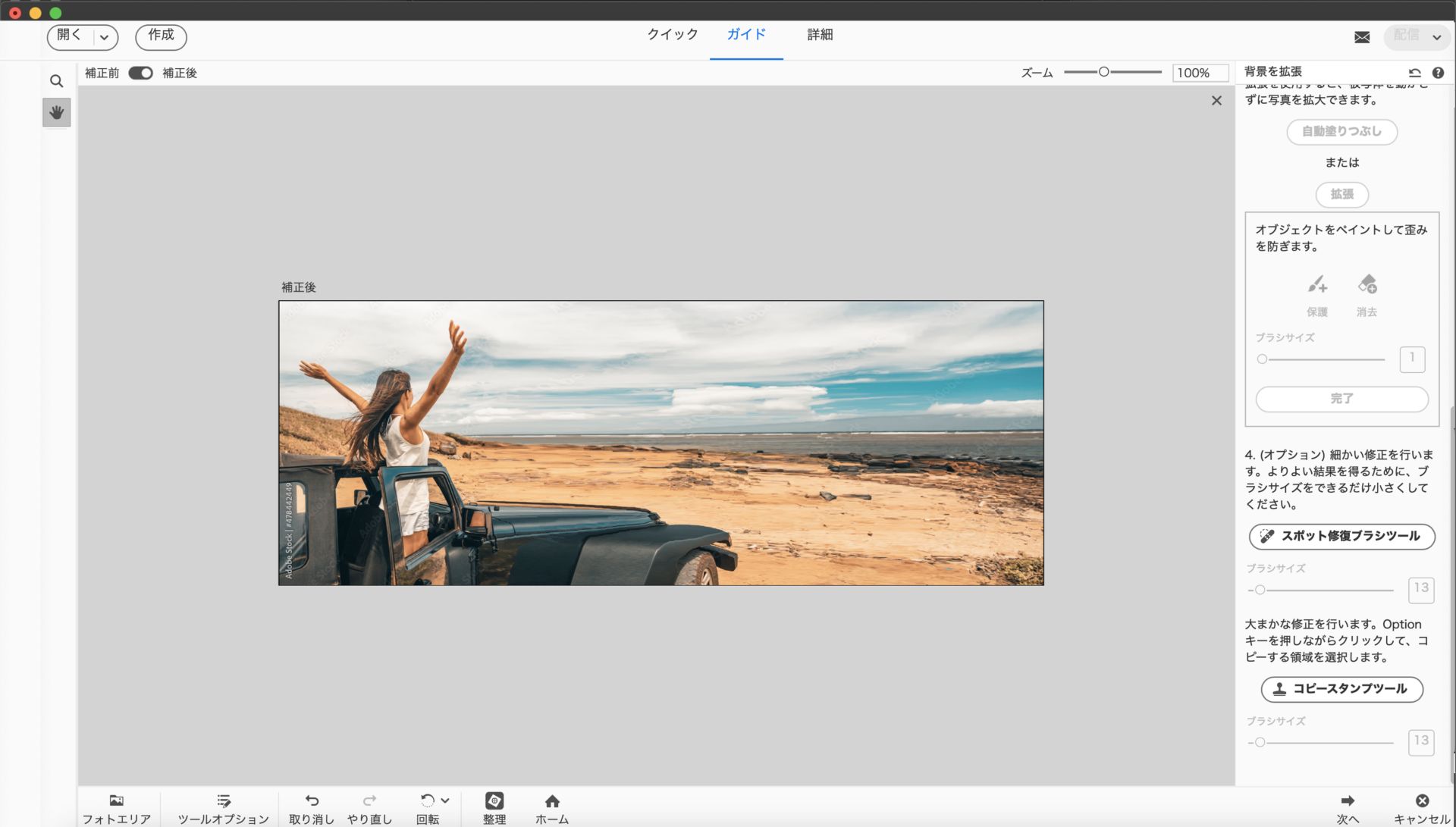The height and width of the screenshot is (827, 1456).
Task: Select the Zoom tool in the left sidebar
Action: pos(56,80)
